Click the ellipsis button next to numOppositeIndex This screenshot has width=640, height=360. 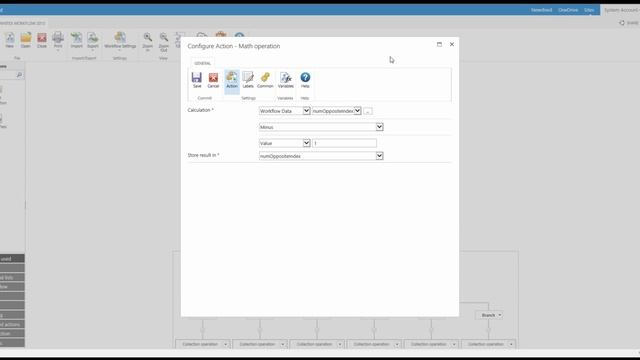[x=368, y=111]
